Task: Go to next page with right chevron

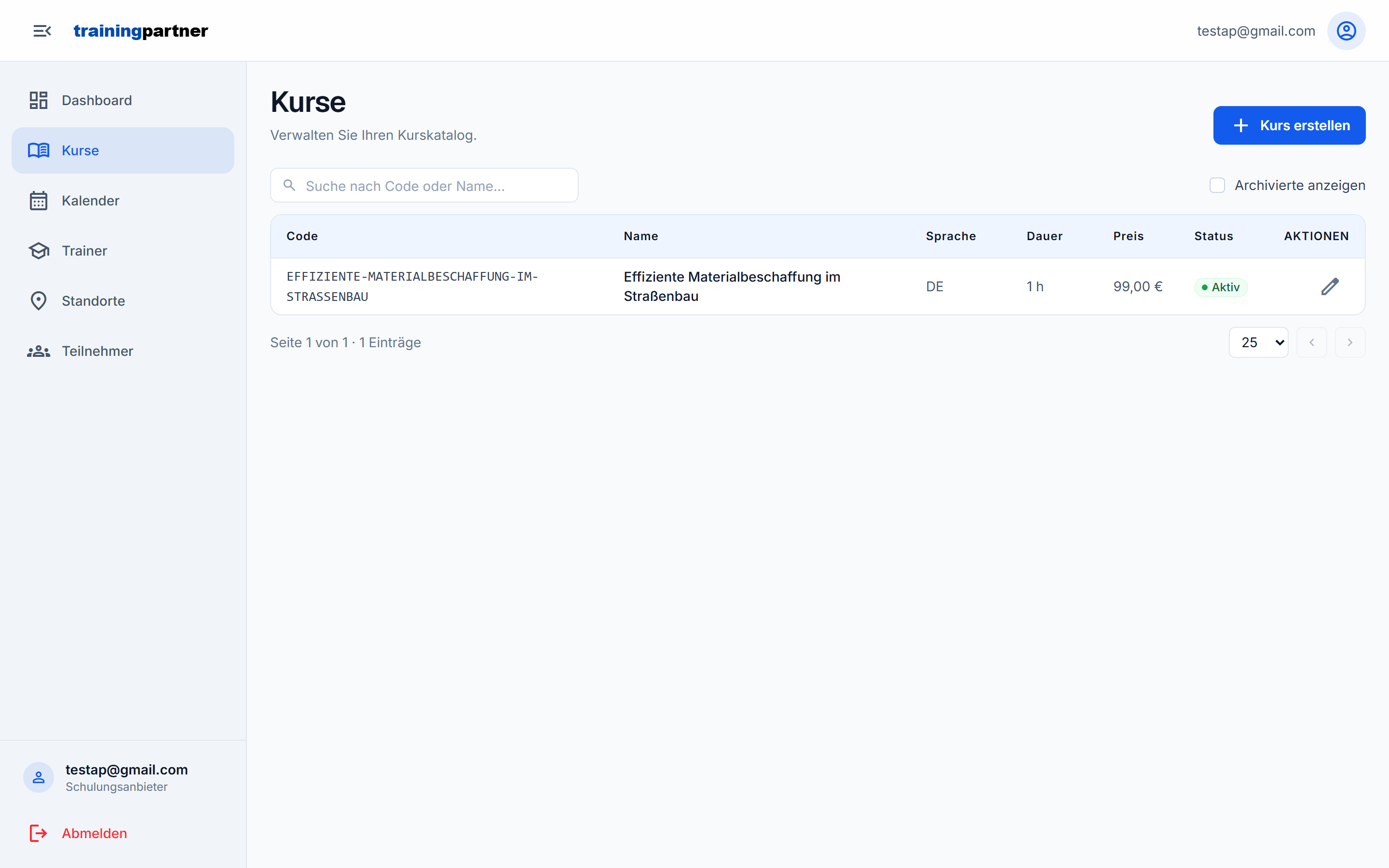Action: [x=1350, y=343]
